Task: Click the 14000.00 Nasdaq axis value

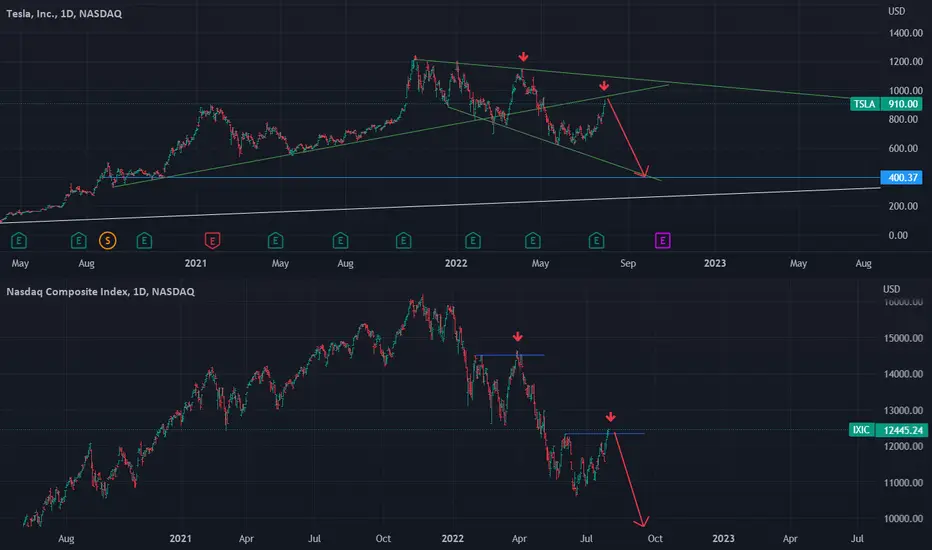Action: coord(903,374)
